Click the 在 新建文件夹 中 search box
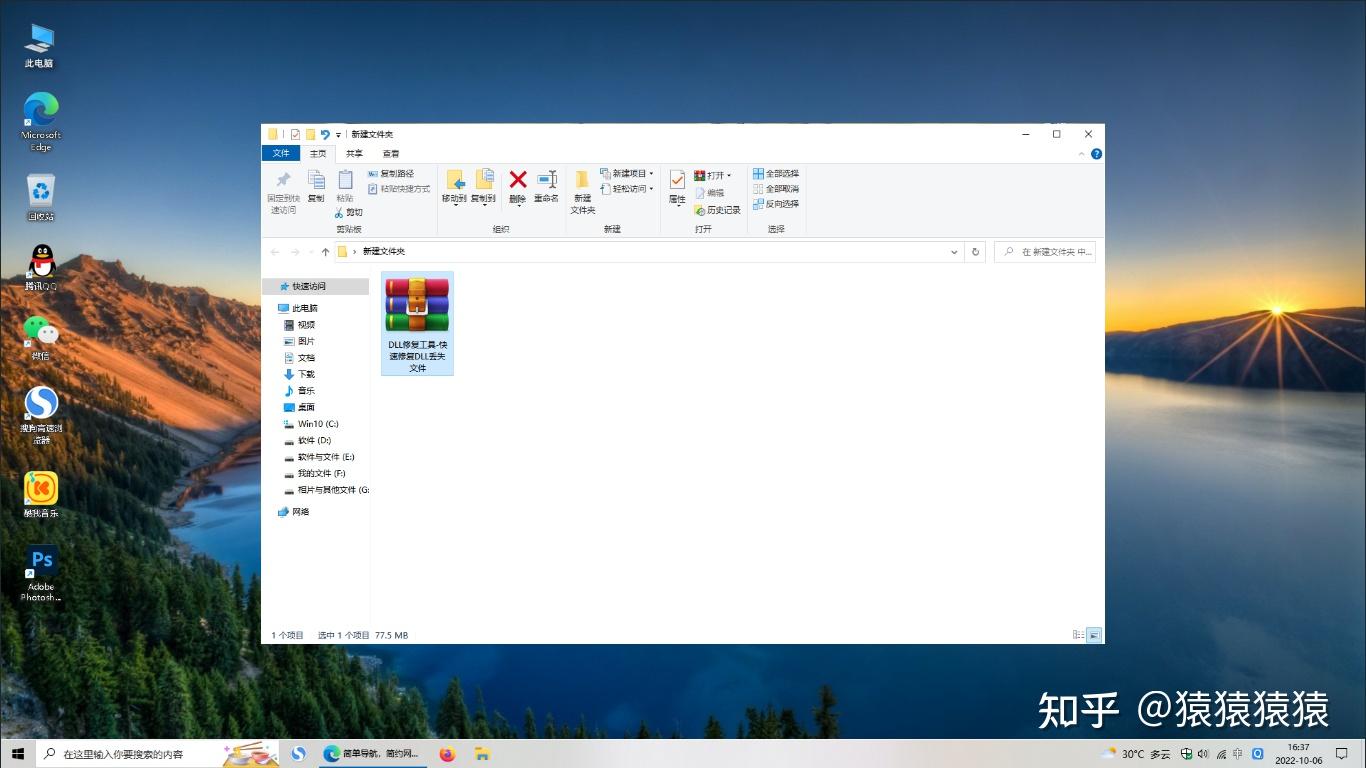 point(1045,252)
